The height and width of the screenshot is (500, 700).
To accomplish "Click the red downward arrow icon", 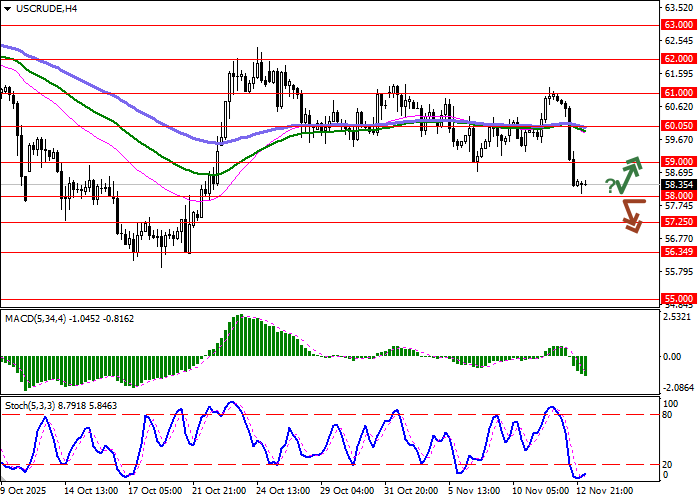I will coord(632,215).
